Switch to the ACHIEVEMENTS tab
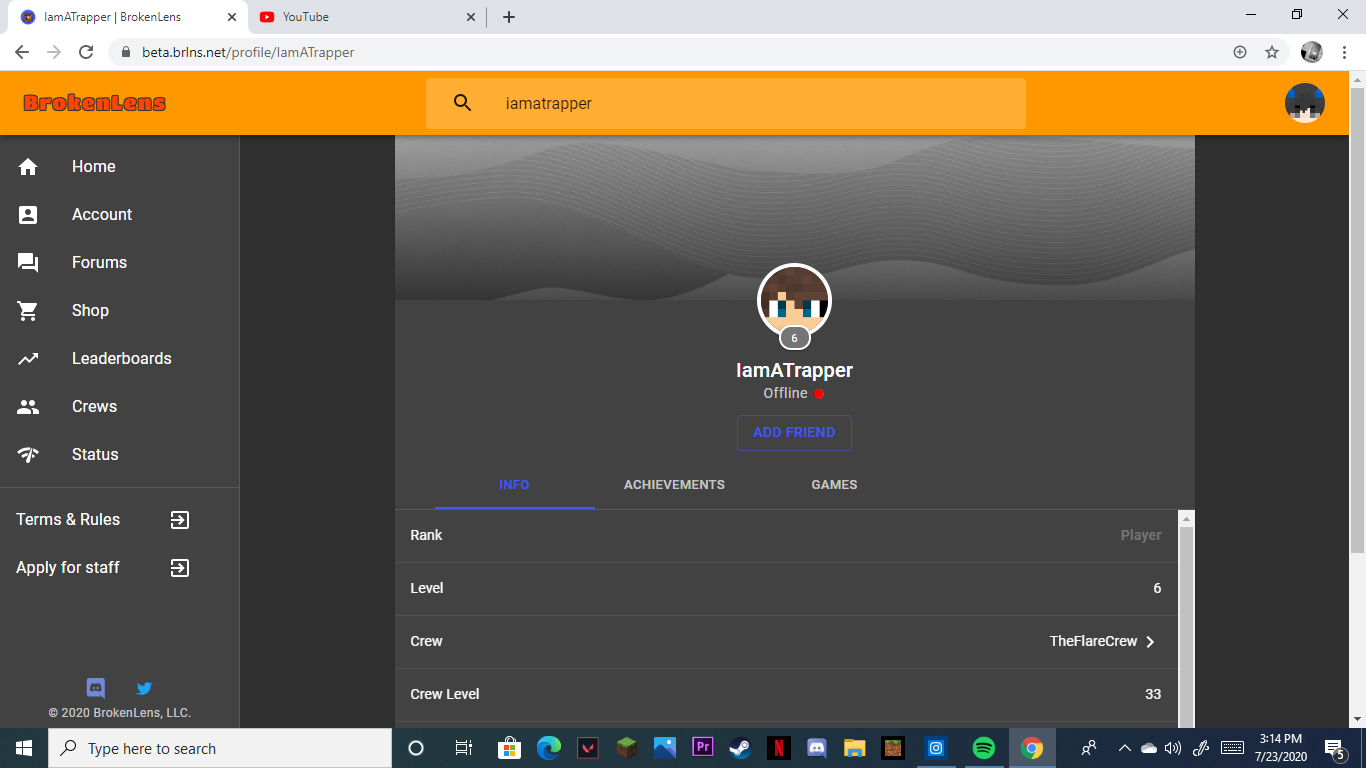The width and height of the screenshot is (1366, 768). pos(674,485)
